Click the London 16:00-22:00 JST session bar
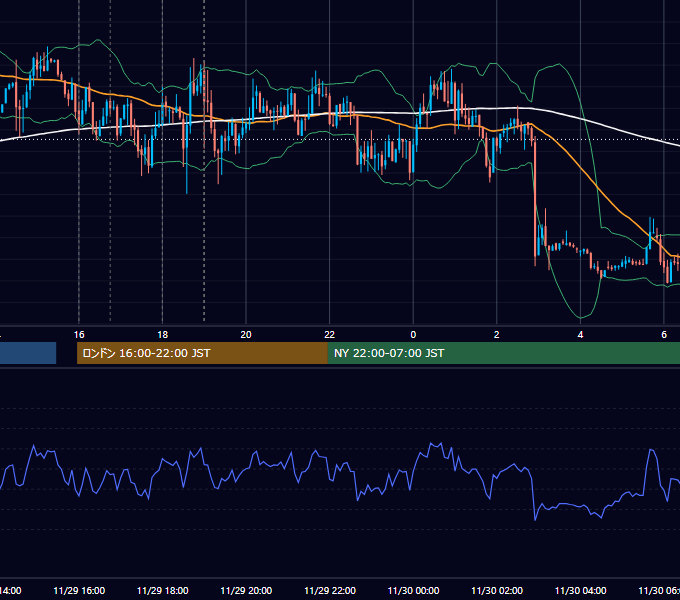 pyautogui.click(x=202, y=353)
